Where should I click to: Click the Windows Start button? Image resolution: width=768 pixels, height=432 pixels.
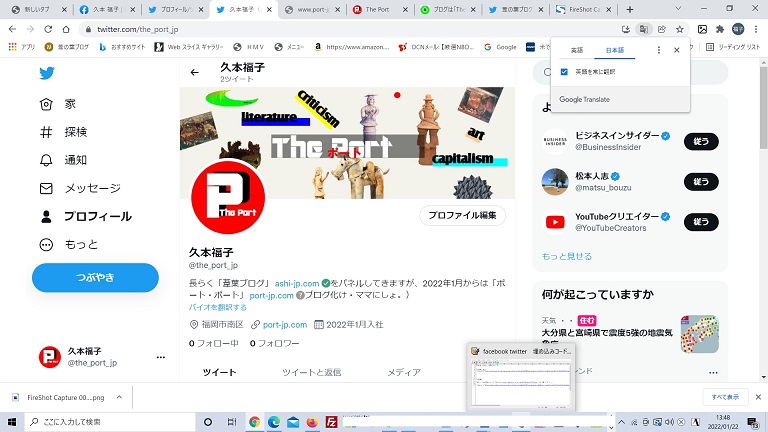tap(12, 422)
